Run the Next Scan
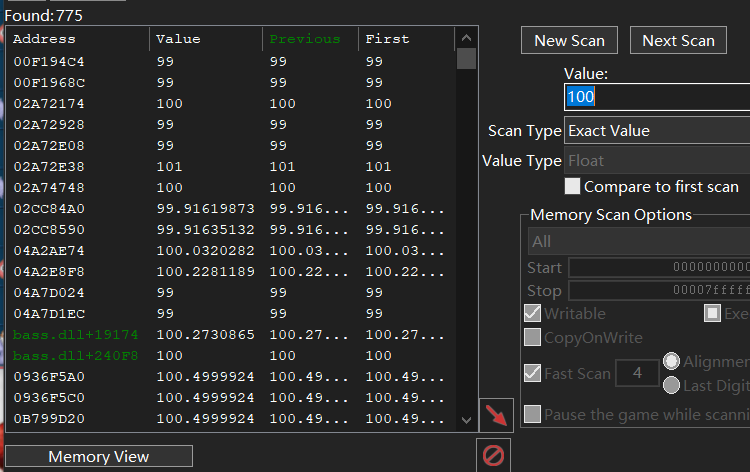The height and width of the screenshot is (472, 750). tap(678, 40)
